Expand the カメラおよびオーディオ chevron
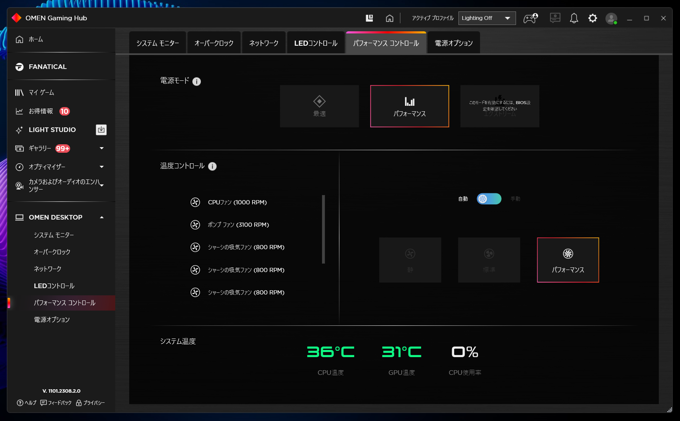This screenshot has height=421, width=680. pyautogui.click(x=101, y=185)
